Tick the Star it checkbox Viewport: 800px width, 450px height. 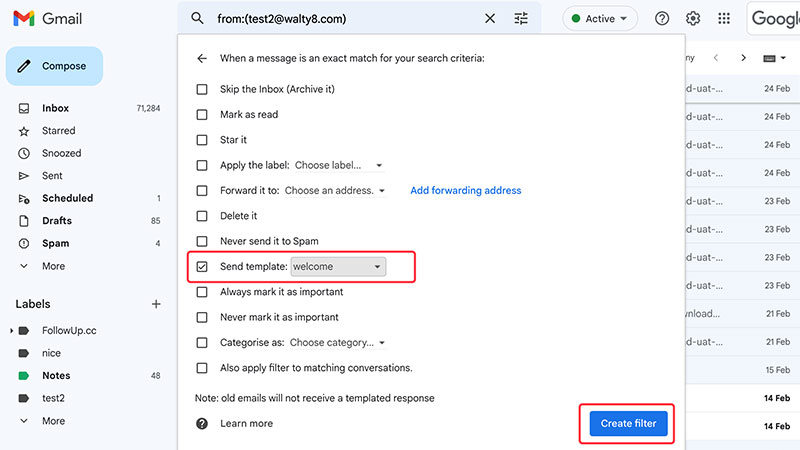click(x=202, y=140)
